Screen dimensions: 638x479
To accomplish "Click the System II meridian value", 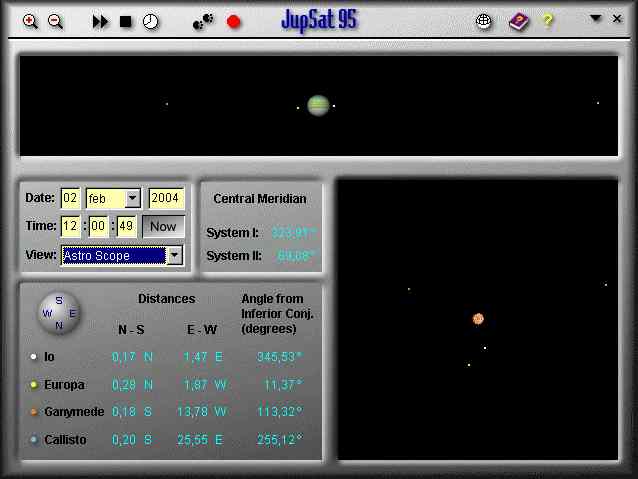I will pyautogui.click(x=296, y=256).
